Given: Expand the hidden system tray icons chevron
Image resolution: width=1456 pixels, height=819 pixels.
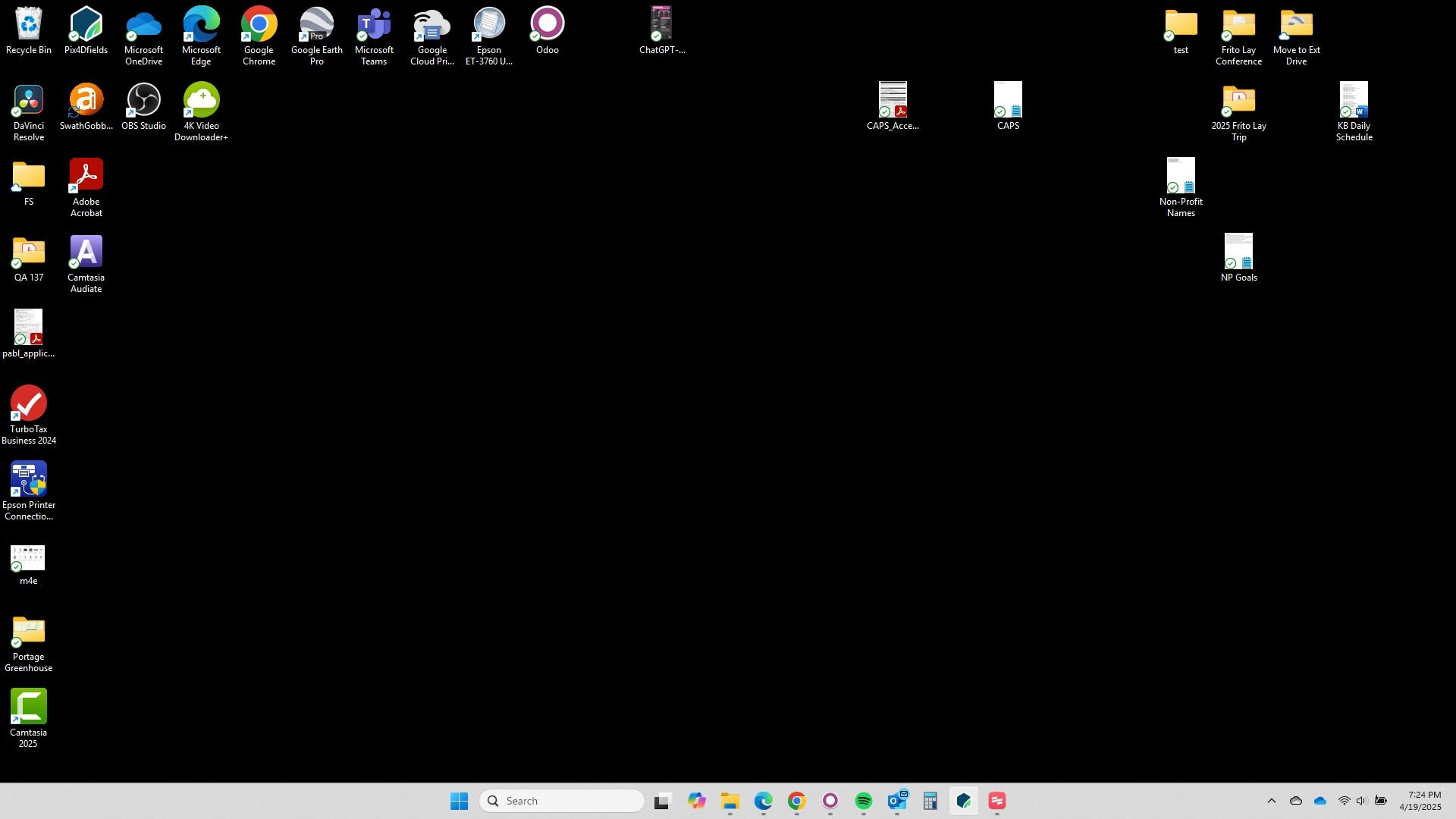Looking at the screenshot, I should tap(1272, 802).
